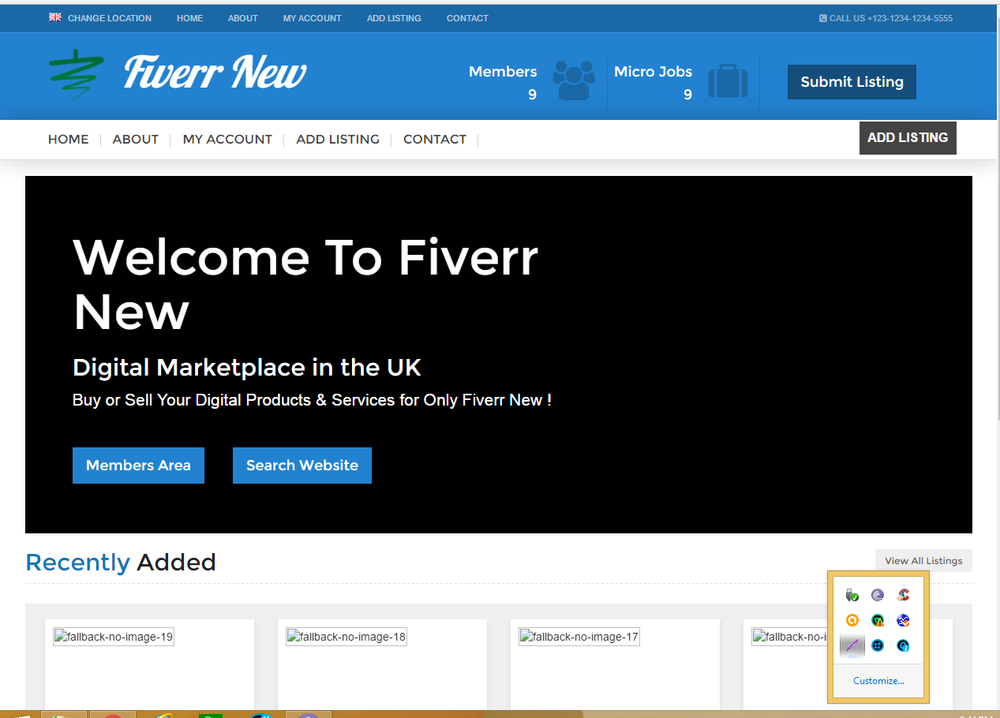Click Change Location in the top bar
This screenshot has height=718, width=1000.
pyautogui.click(x=110, y=18)
